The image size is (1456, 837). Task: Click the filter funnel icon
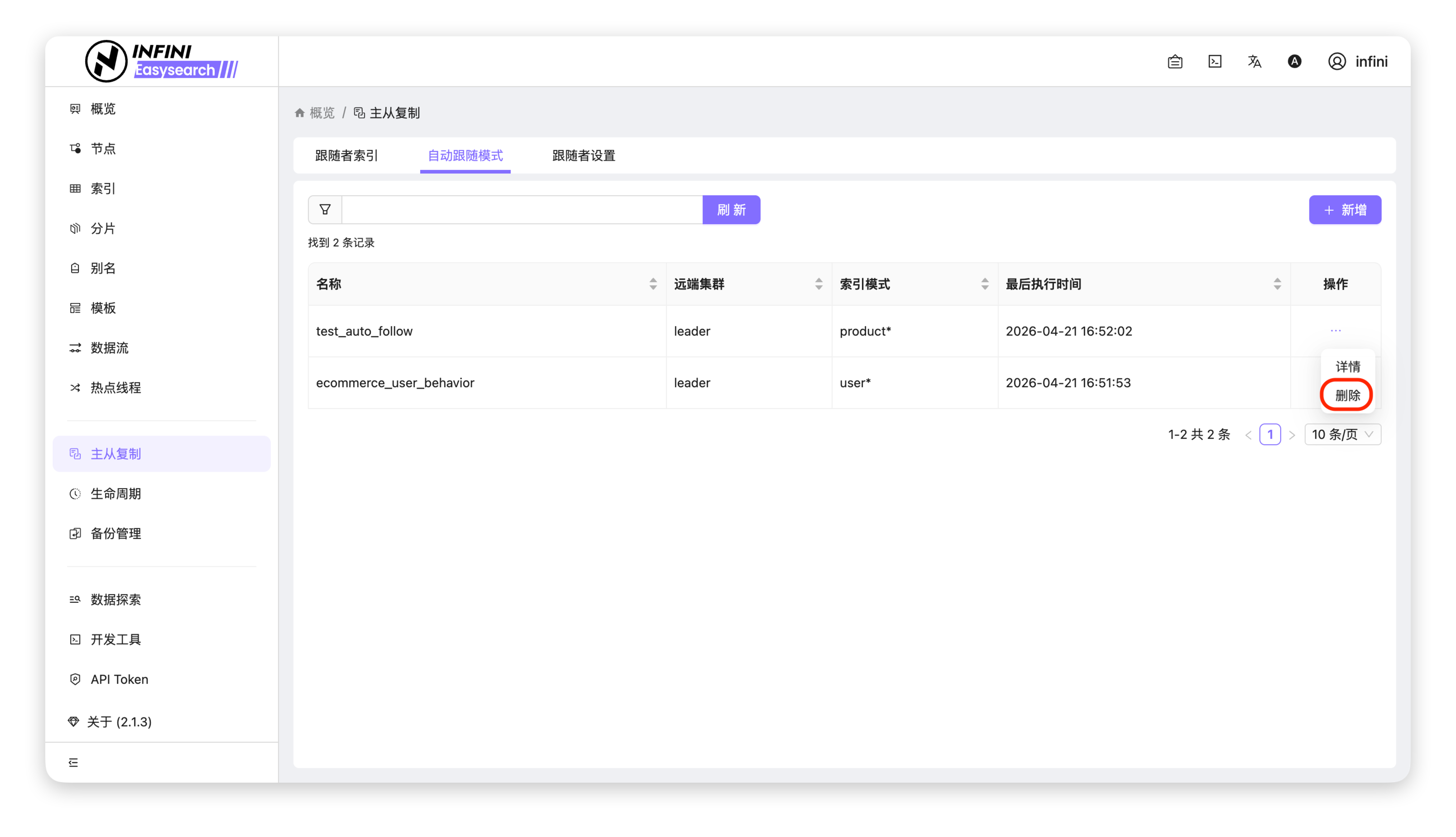click(x=325, y=210)
